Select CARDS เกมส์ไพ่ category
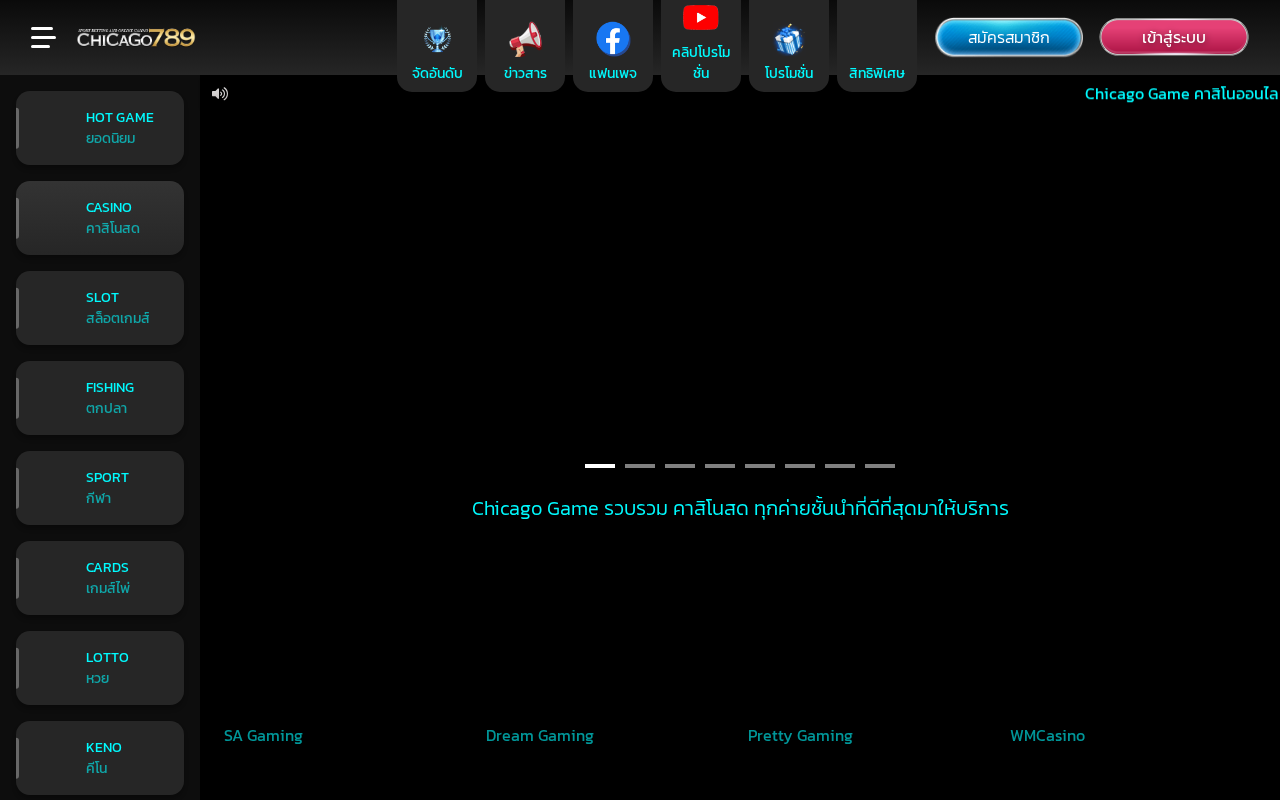Image resolution: width=1280 pixels, height=800 pixels. tap(100, 578)
